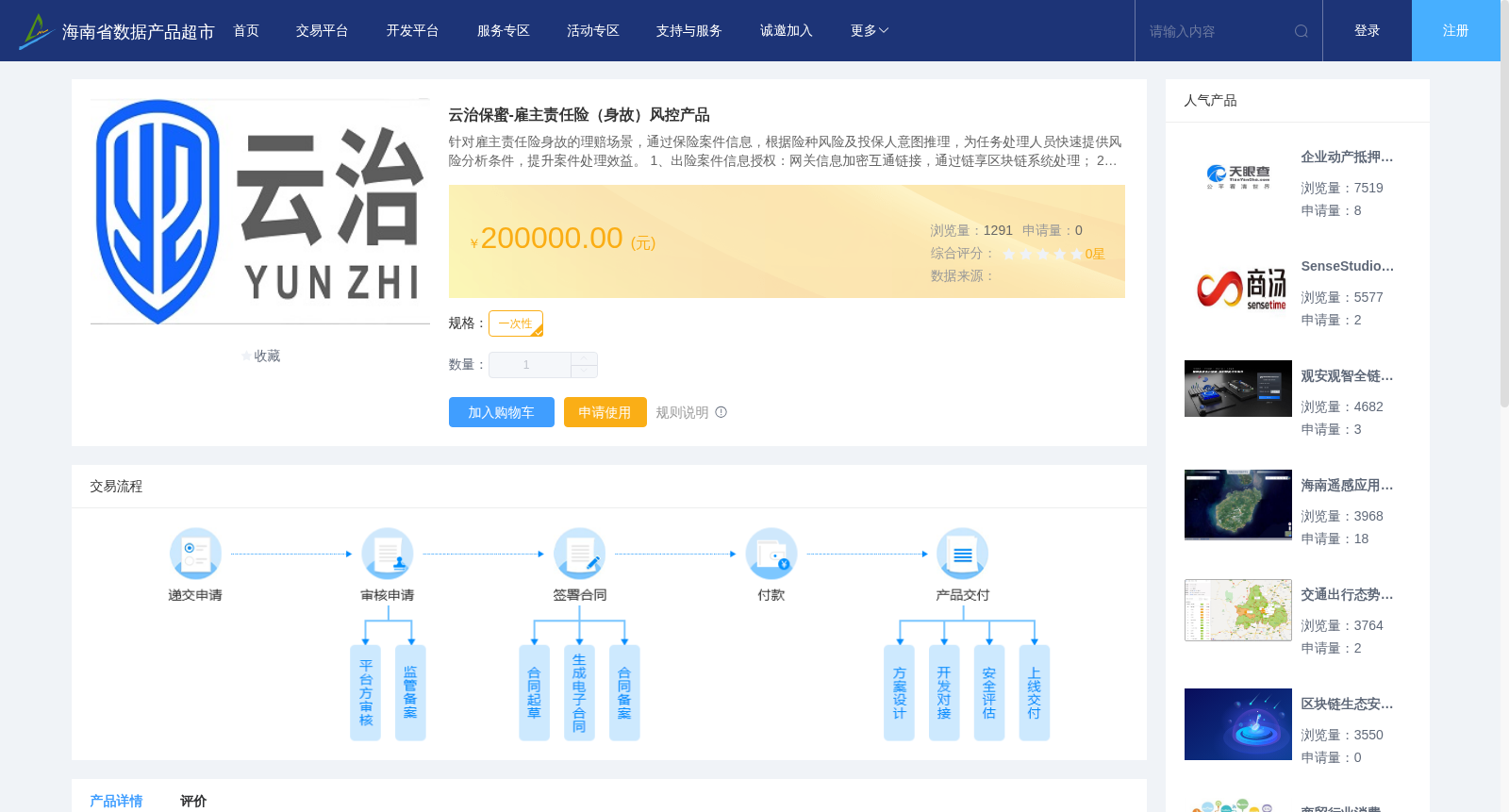Click the 方案设计 sub-step box

[900, 693]
